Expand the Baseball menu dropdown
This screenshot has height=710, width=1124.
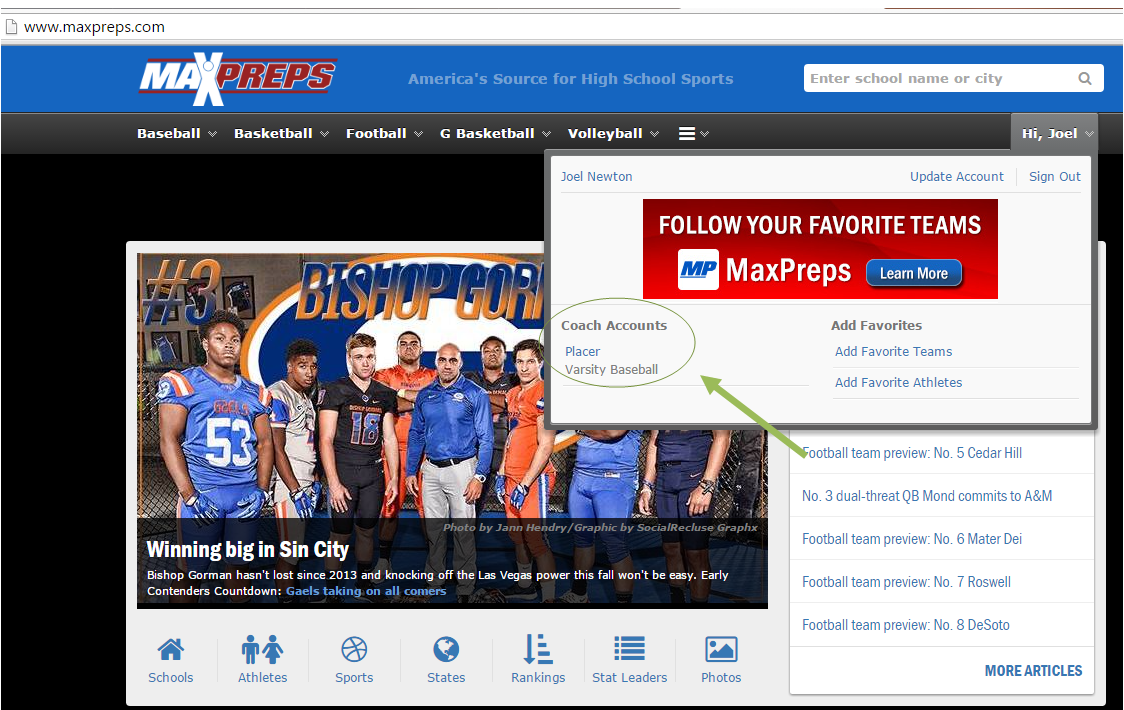tap(177, 133)
